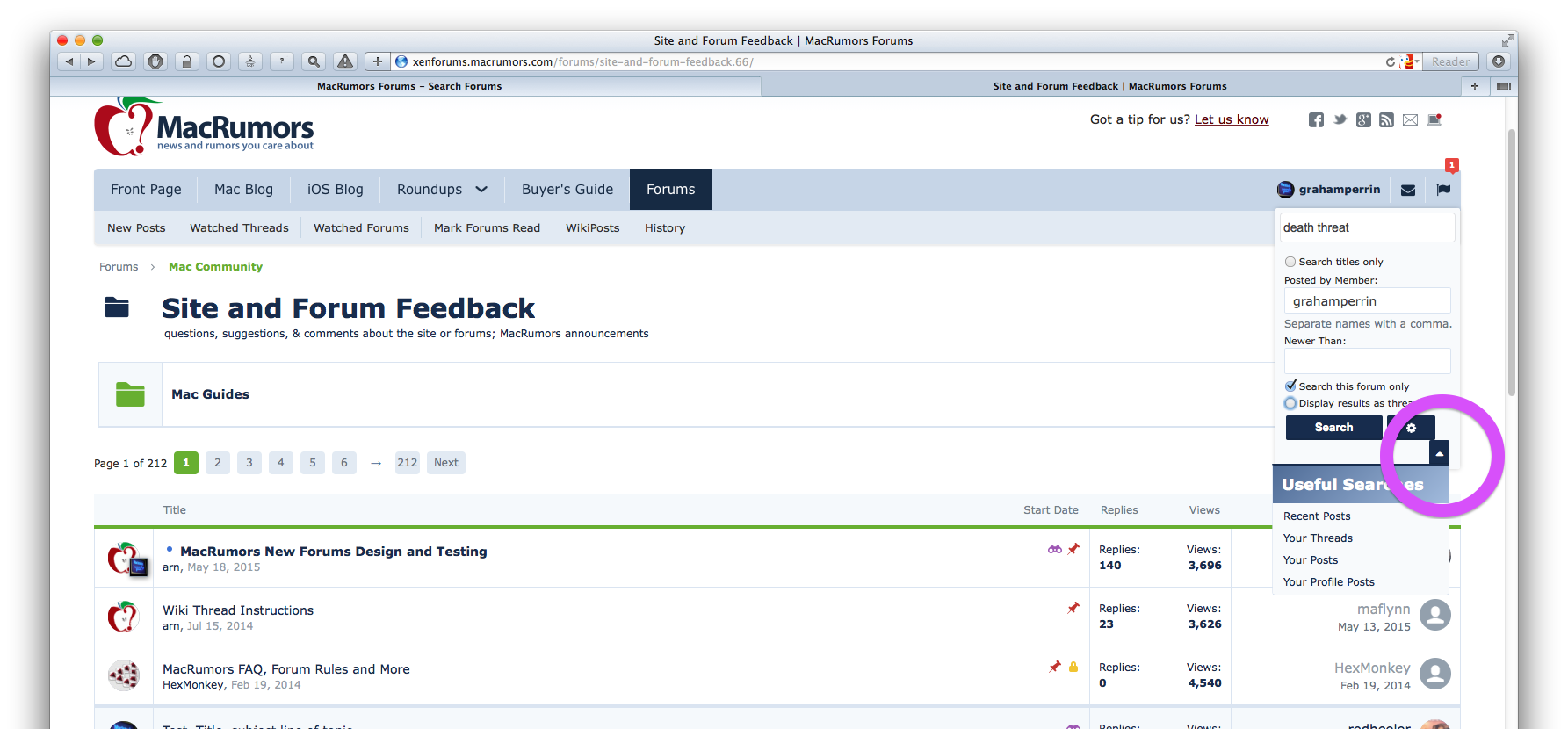Image resolution: width=1568 pixels, height=729 pixels.
Task: Click the Reader button in address bar
Action: click(1450, 61)
